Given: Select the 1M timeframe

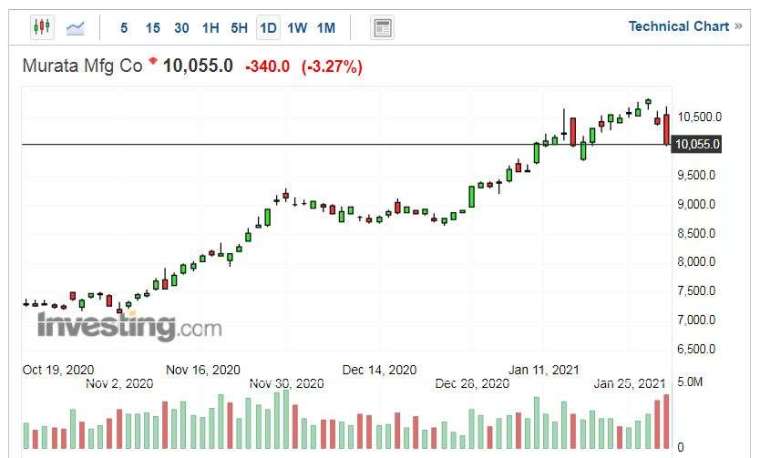Looking at the screenshot, I should coord(326,28).
